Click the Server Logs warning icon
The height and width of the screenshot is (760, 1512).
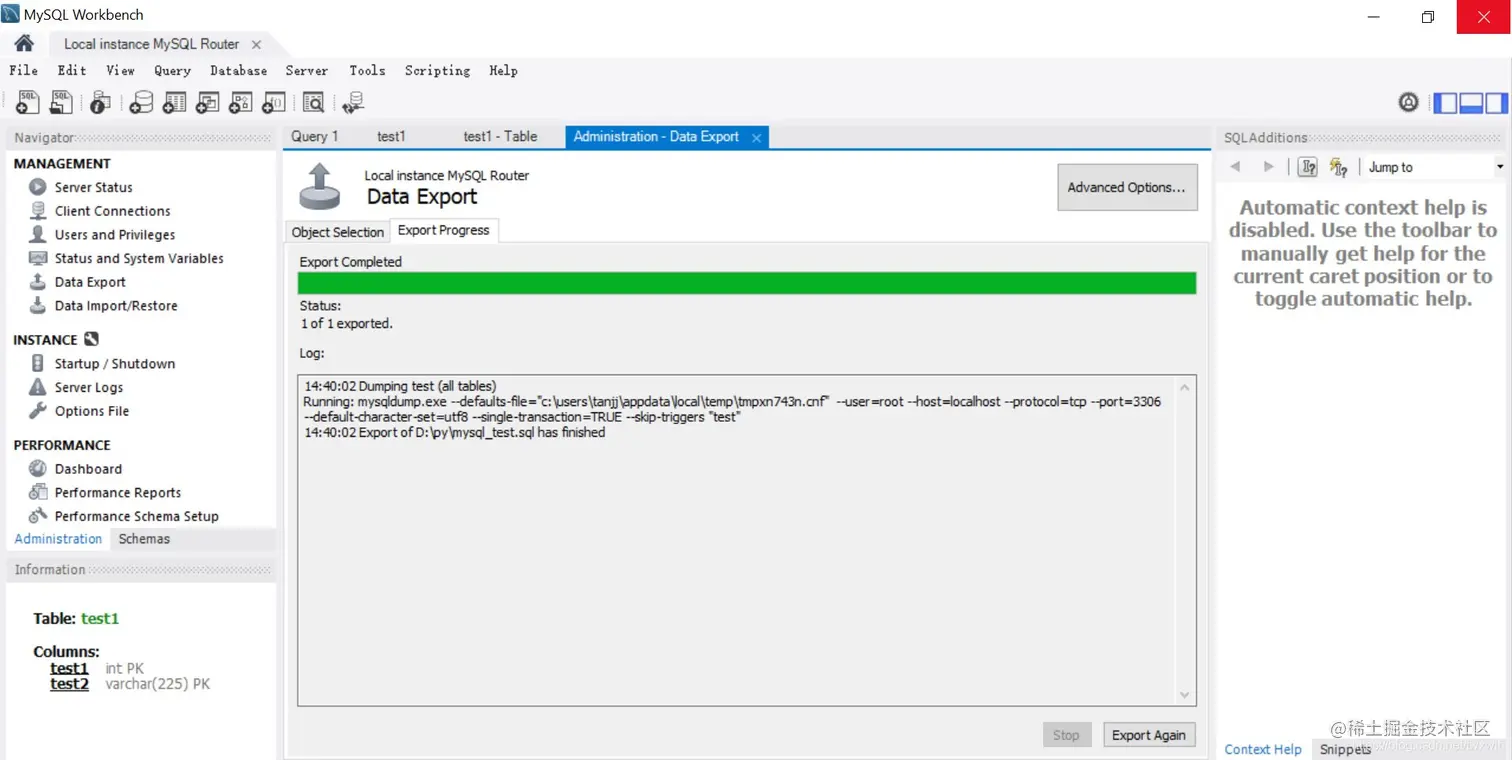tap(38, 387)
